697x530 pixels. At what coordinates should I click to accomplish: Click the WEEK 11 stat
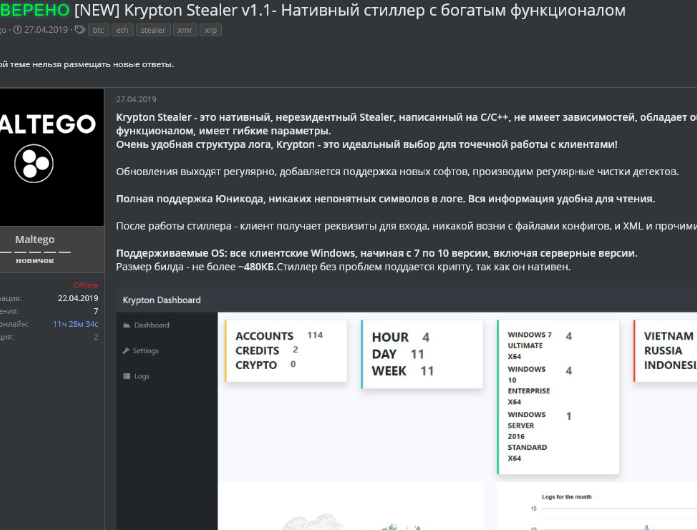tap(403, 371)
